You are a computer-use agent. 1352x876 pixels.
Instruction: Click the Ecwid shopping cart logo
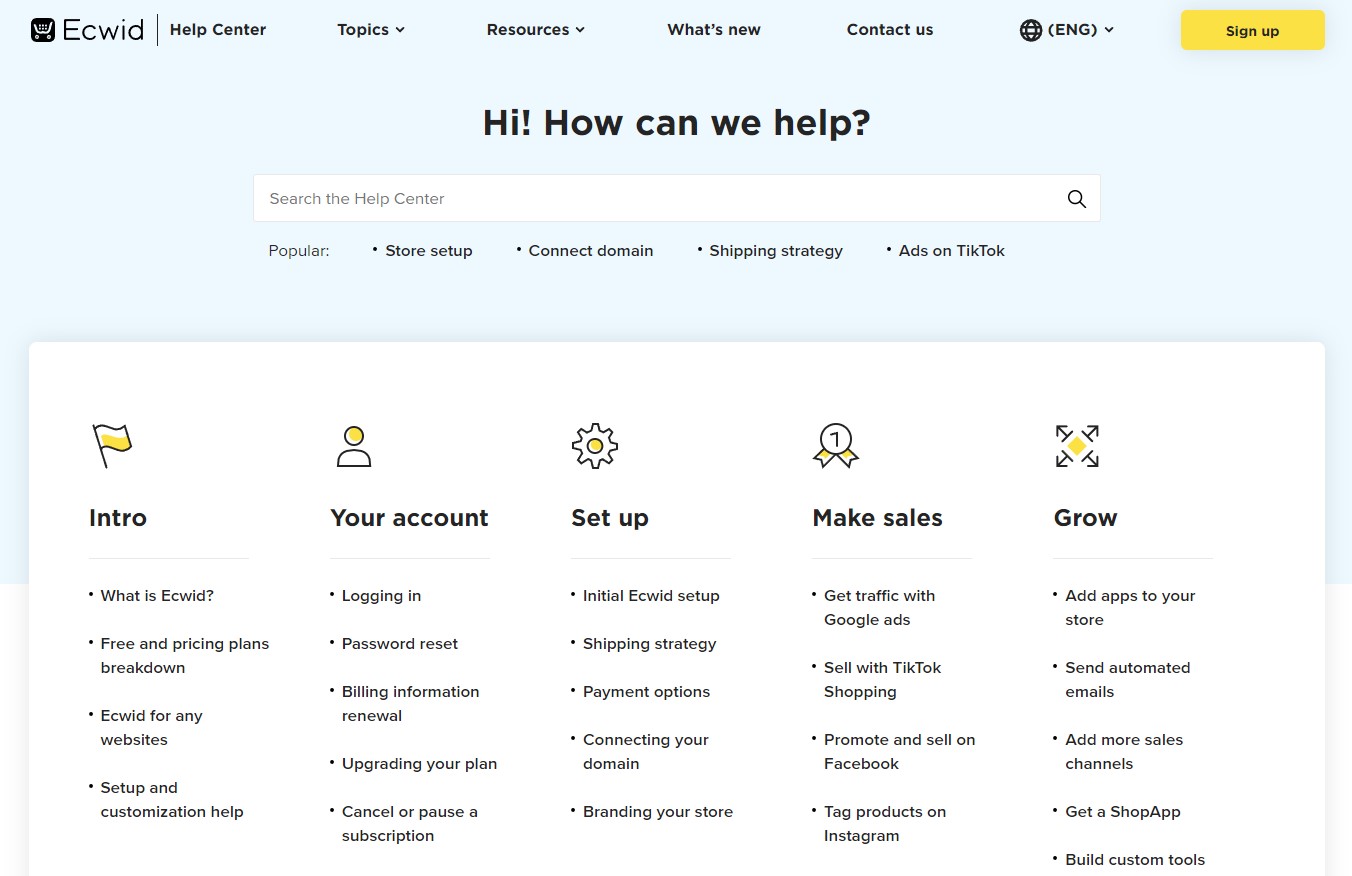pos(43,30)
